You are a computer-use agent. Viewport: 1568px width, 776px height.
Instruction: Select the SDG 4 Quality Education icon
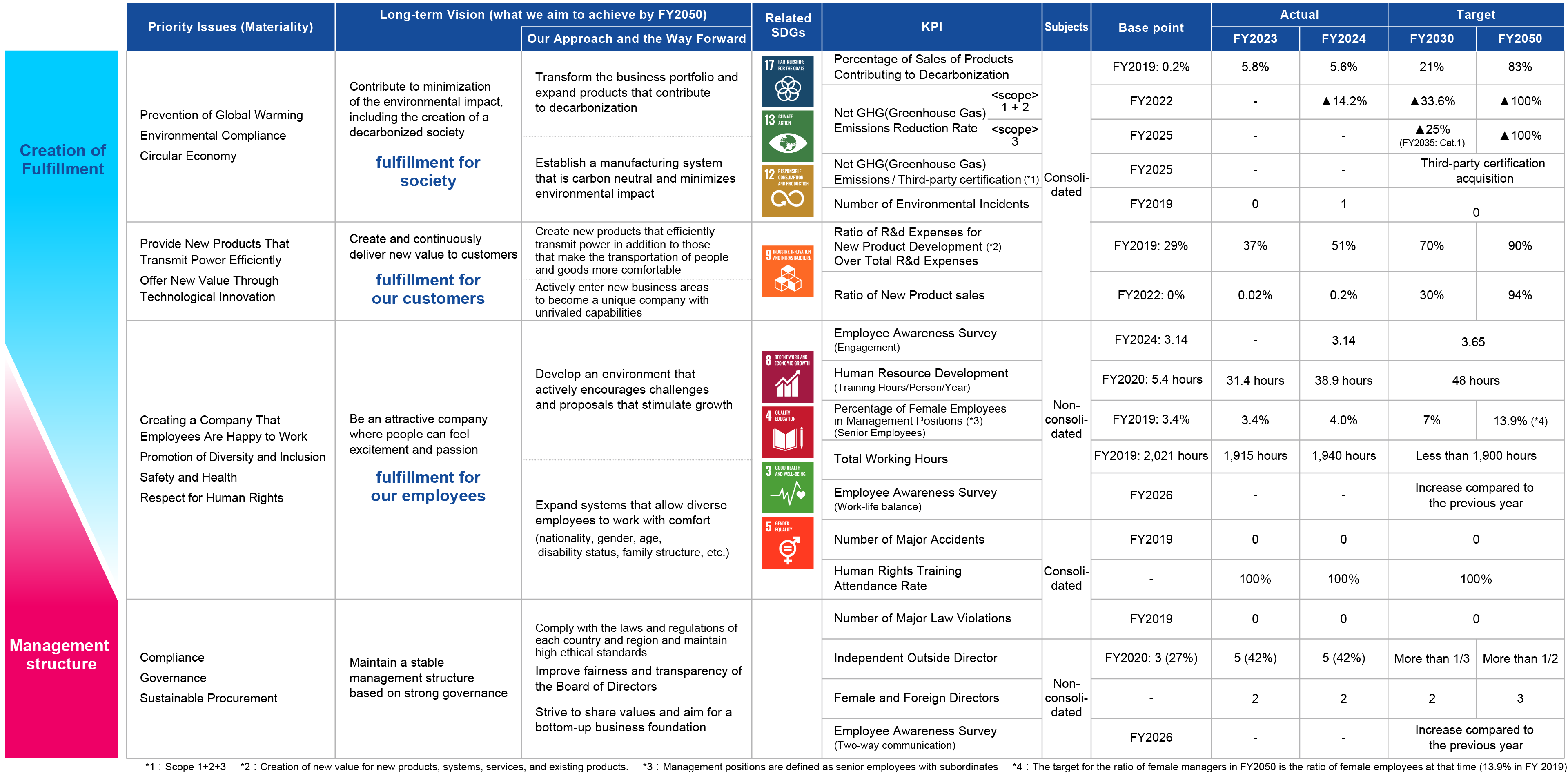[x=788, y=432]
